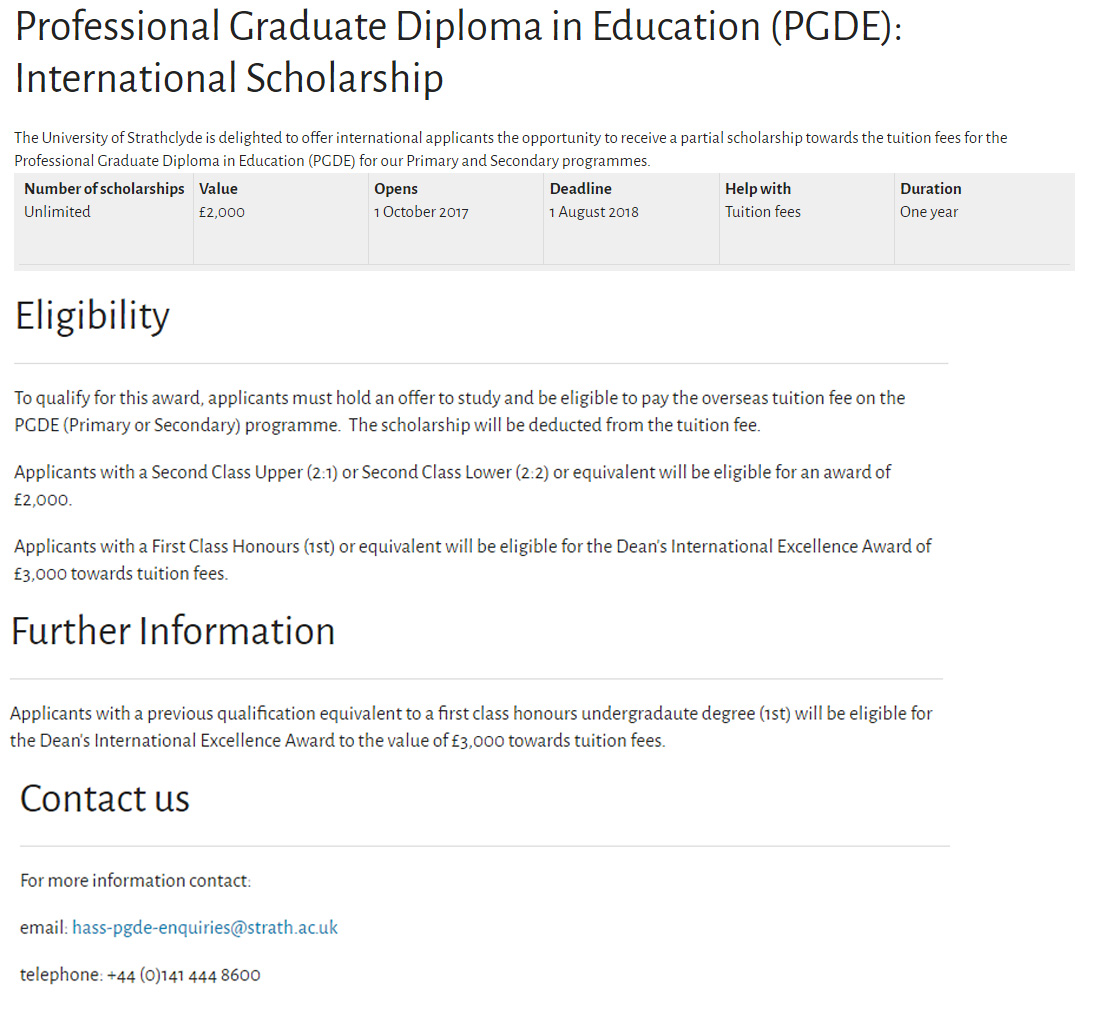Click the paragraph starting To qualify for this award
The height and width of the screenshot is (1010, 1101).
pos(459,411)
